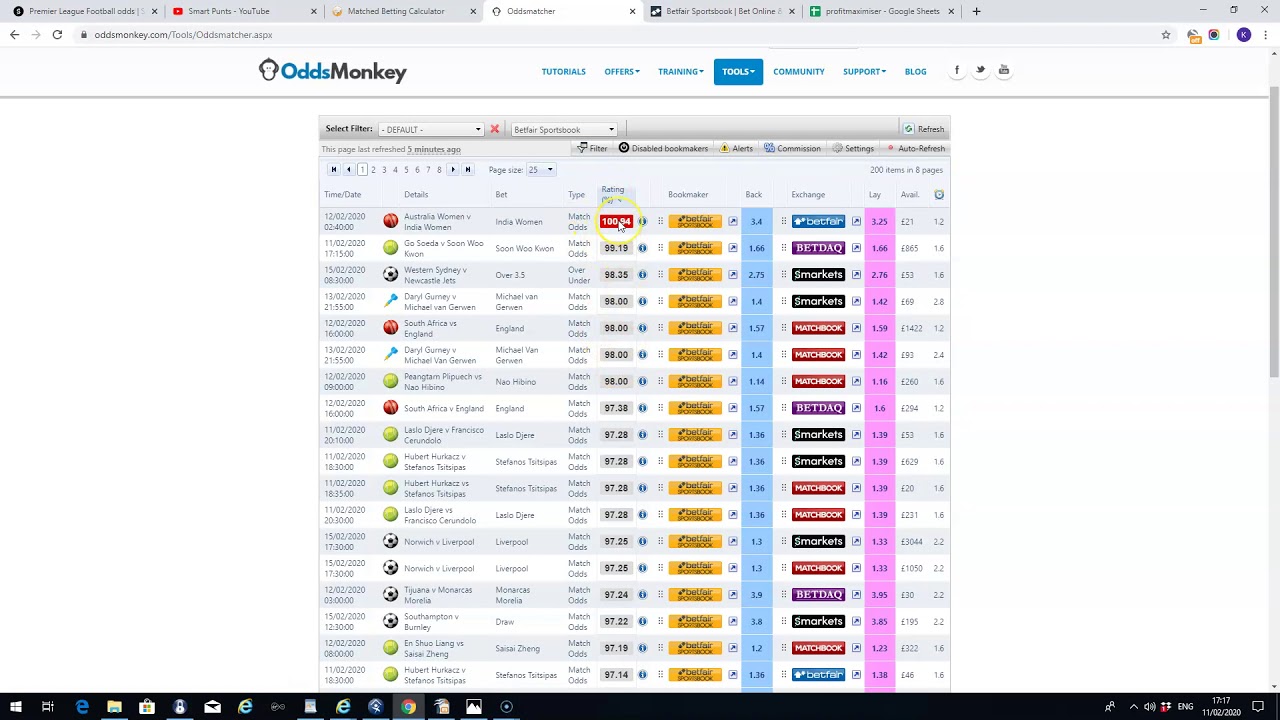Expand the Training menu

coord(680,71)
